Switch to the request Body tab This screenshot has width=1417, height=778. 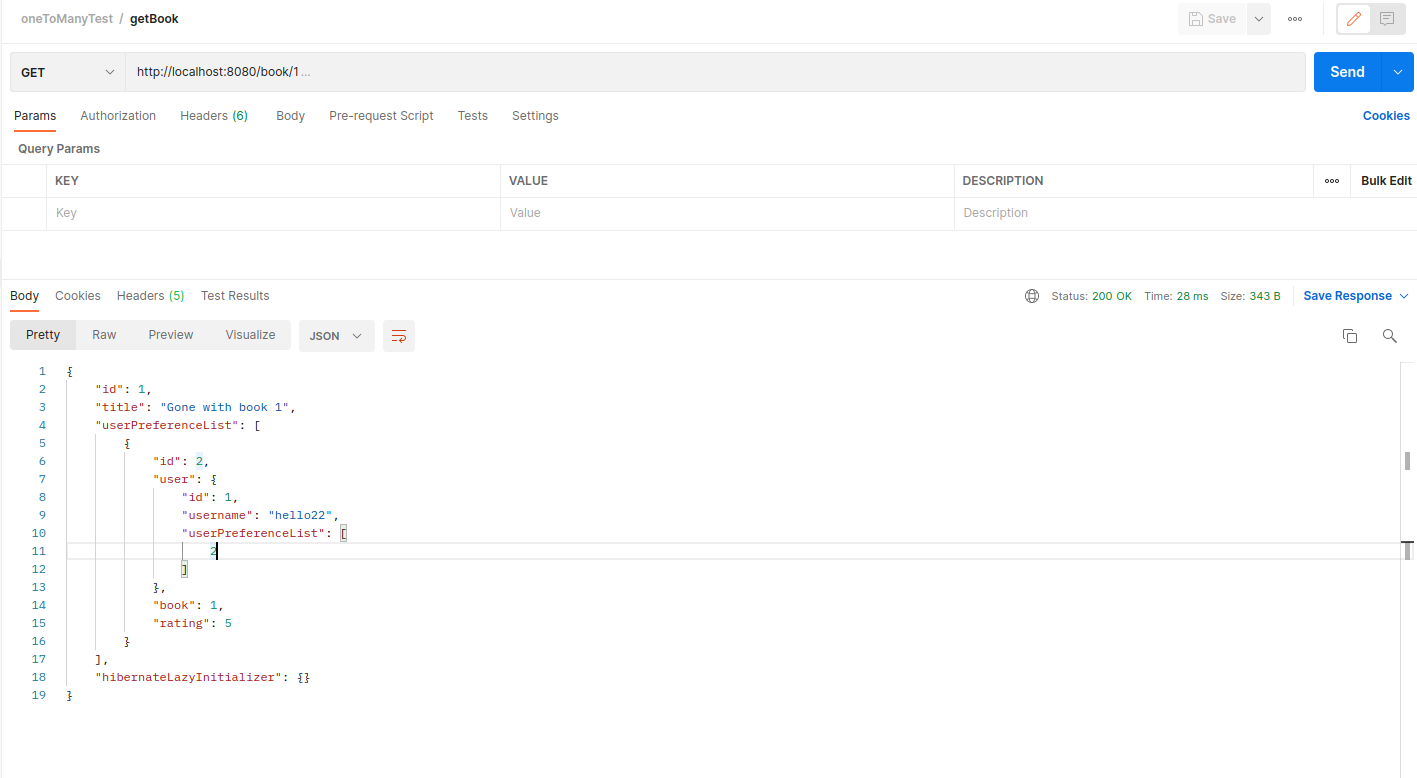click(x=290, y=116)
